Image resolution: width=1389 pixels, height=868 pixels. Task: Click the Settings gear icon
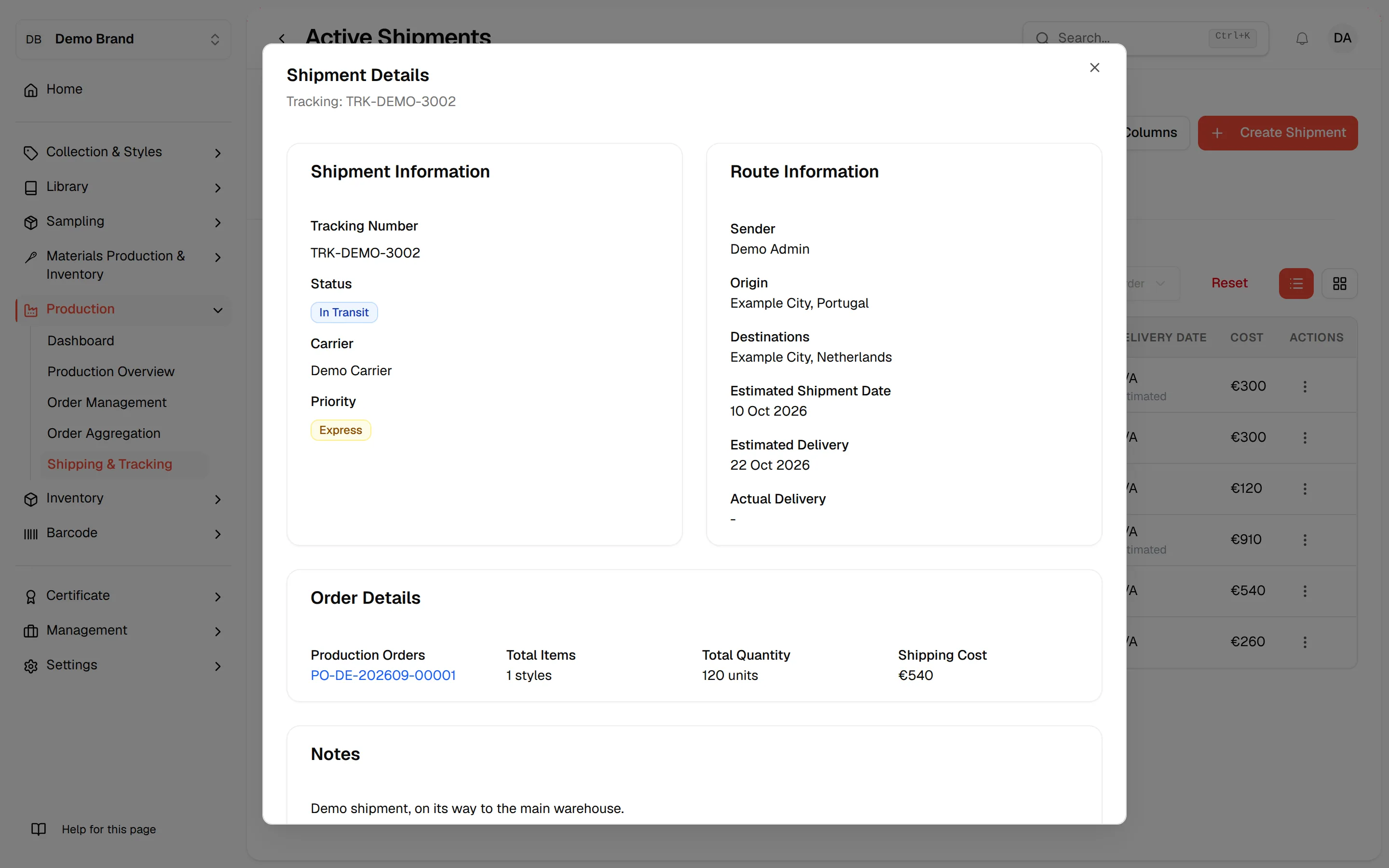click(31, 666)
